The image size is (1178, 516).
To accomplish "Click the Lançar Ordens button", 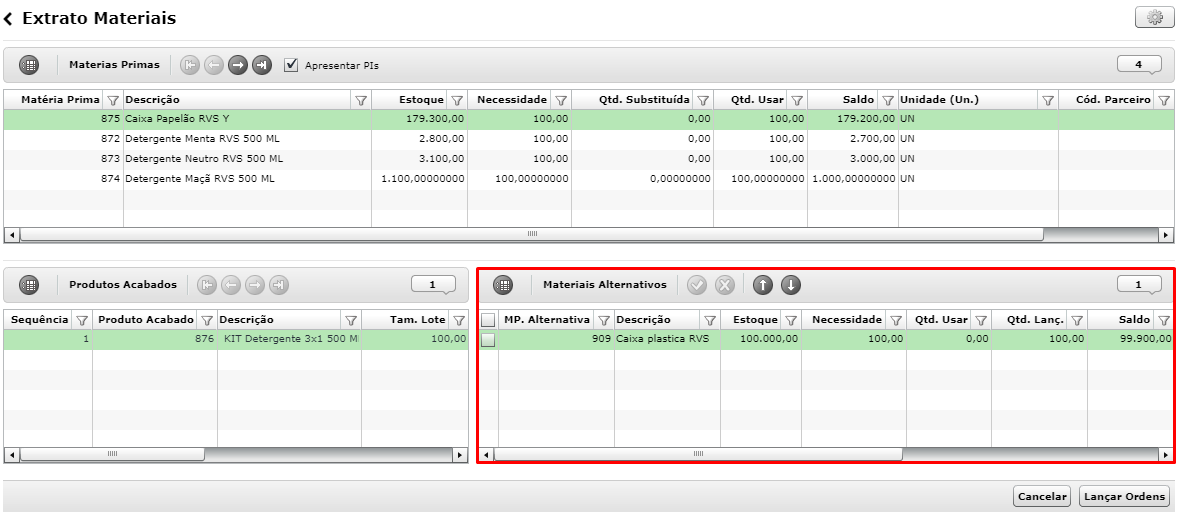I will coord(1125,496).
